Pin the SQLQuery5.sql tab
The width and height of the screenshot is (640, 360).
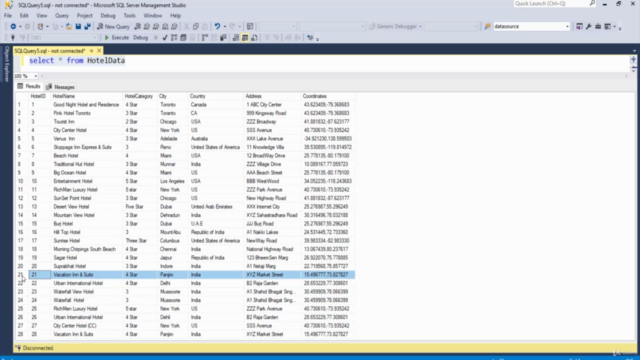coord(91,51)
